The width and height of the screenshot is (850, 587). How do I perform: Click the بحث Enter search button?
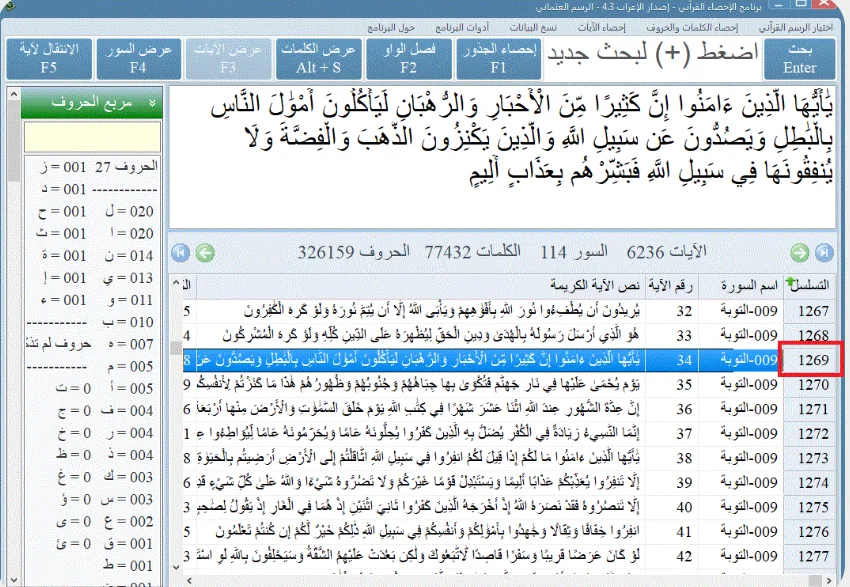[799, 60]
